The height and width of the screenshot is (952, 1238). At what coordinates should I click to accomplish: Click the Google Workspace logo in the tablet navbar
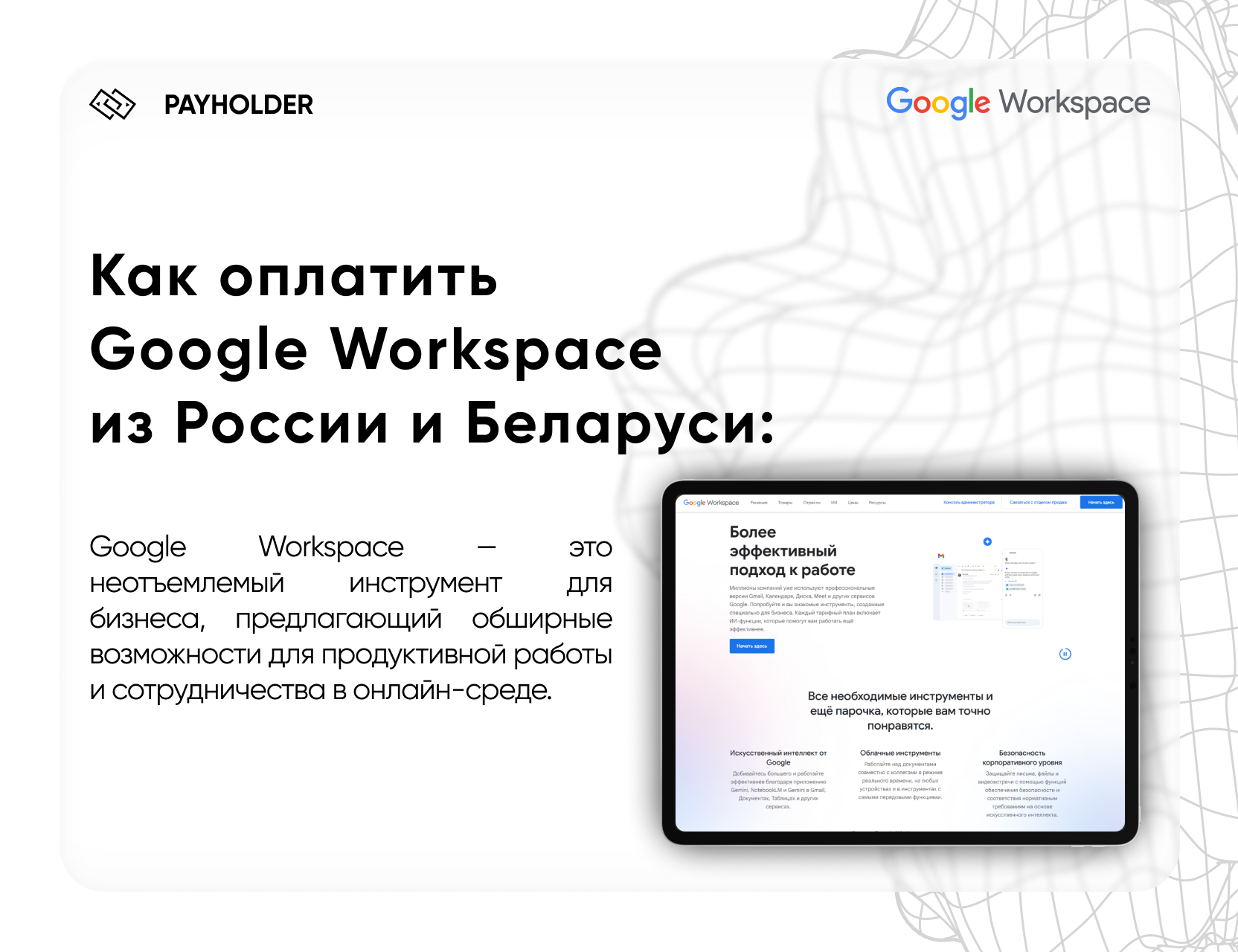pyautogui.click(x=711, y=503)
